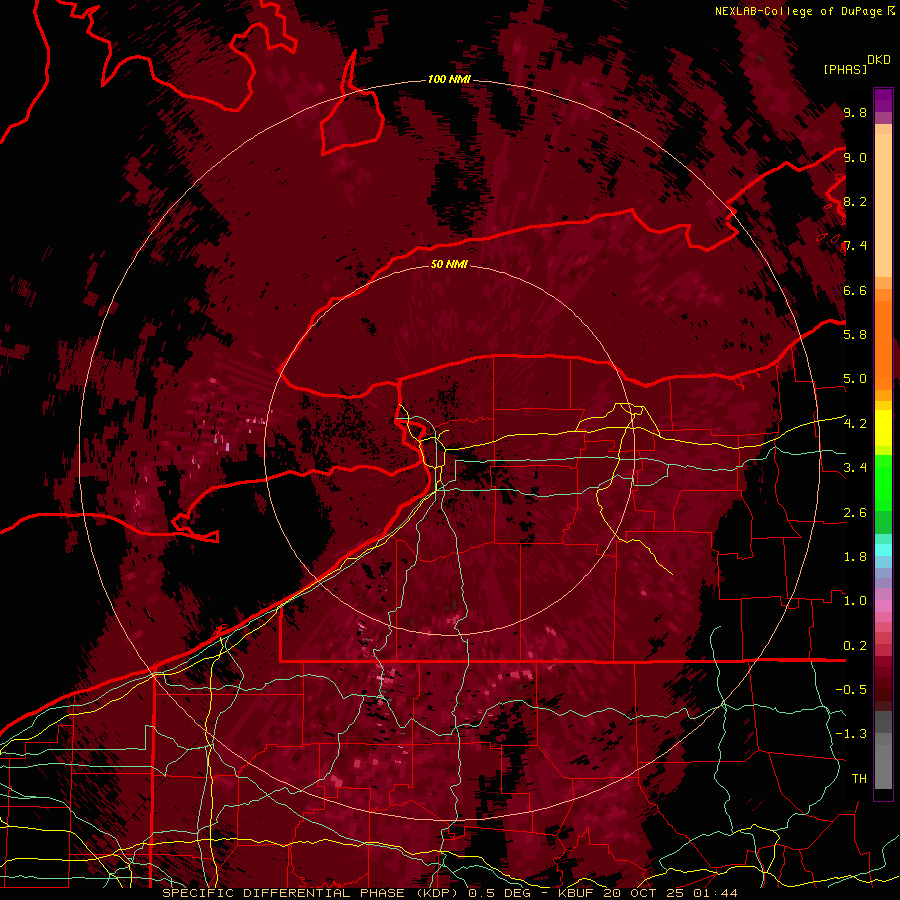Pick the yellow band on the color bar
Screen dimensions: 900x900
click(x=883, y=428)
